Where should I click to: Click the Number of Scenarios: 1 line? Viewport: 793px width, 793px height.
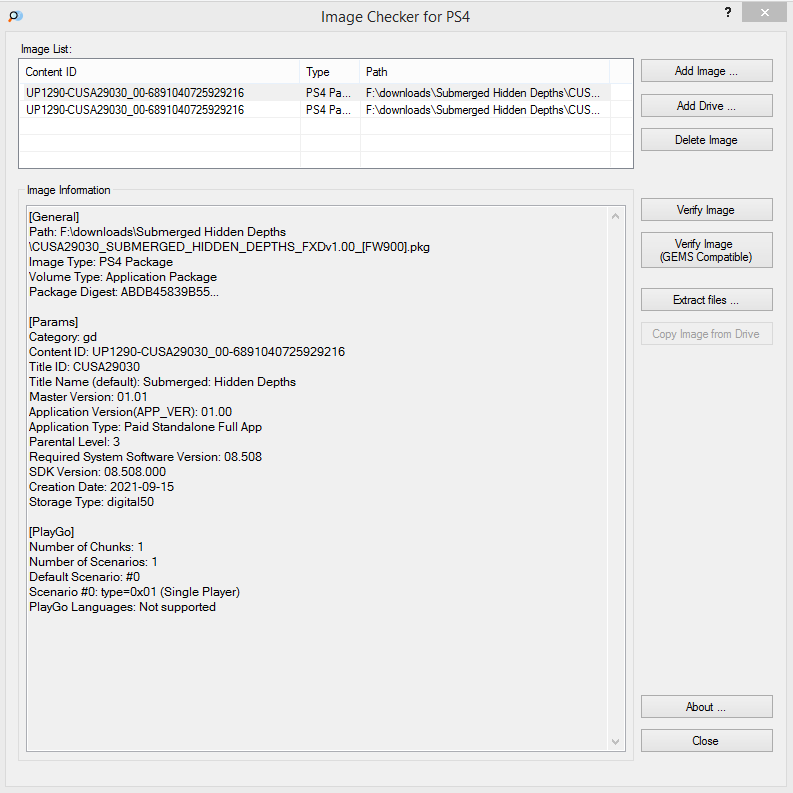pyautogui.click(x=94, y=562)
